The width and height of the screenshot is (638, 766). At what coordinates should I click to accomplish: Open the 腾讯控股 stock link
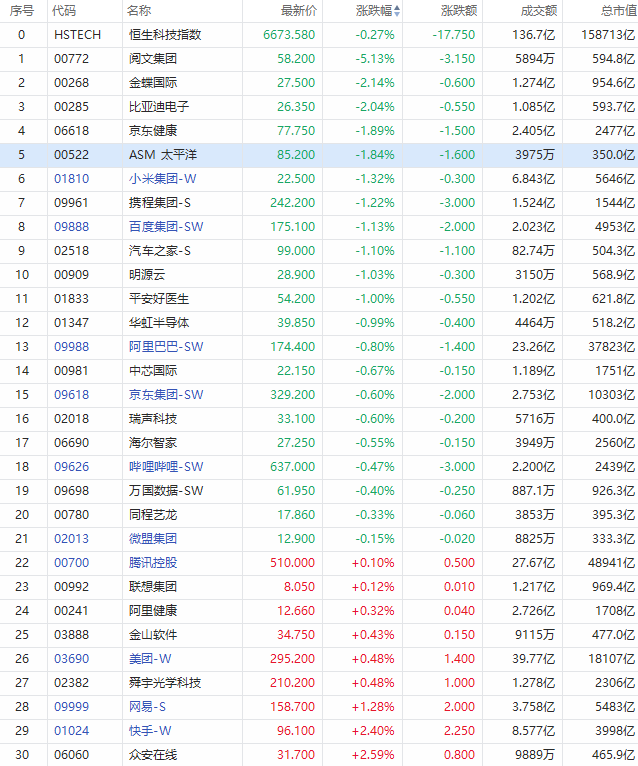click(x=153, y=563)
